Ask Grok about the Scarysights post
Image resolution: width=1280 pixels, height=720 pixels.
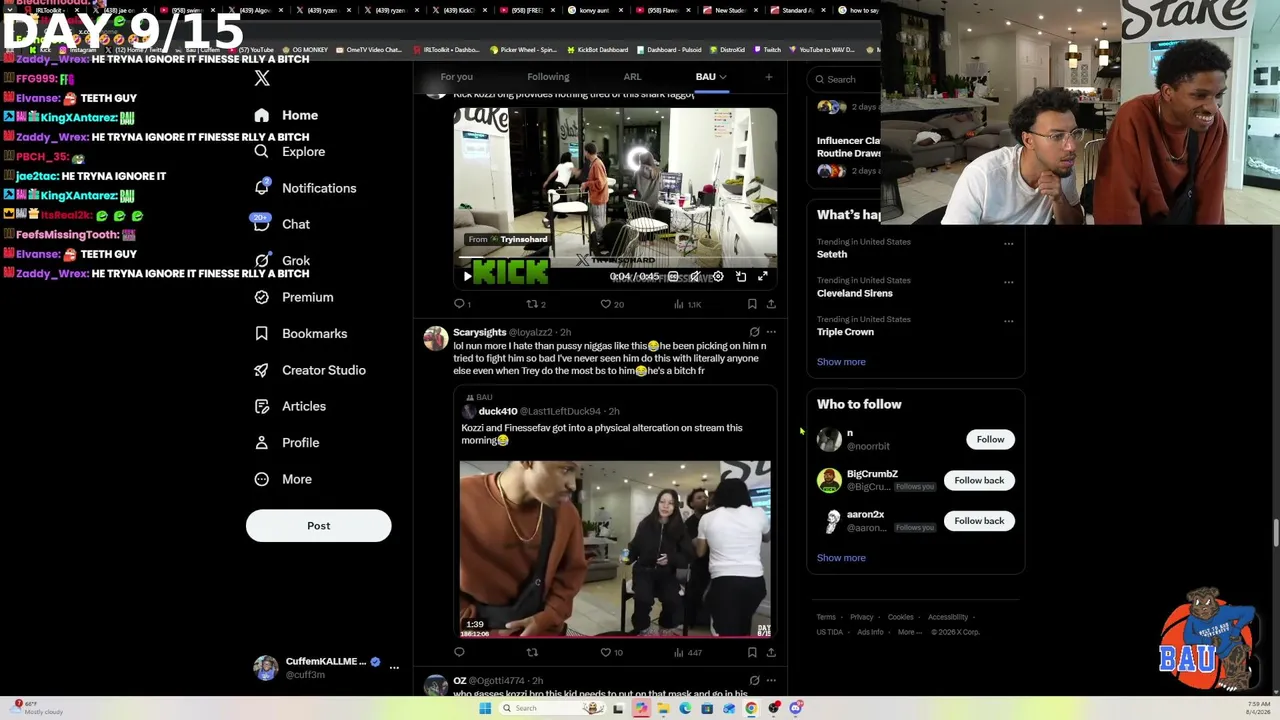coord(754,332)
